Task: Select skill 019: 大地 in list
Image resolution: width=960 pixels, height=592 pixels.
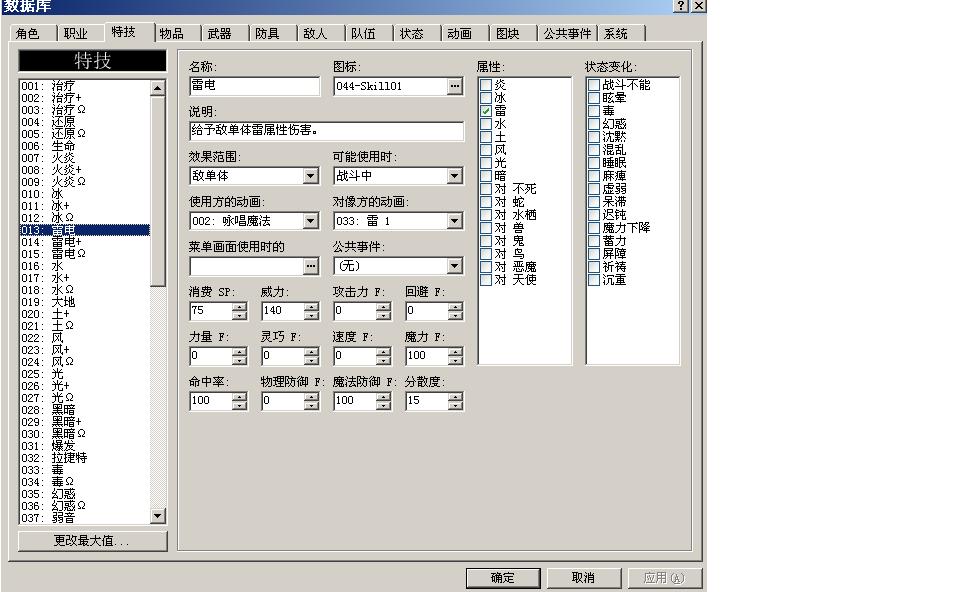Action: (85, 302)
